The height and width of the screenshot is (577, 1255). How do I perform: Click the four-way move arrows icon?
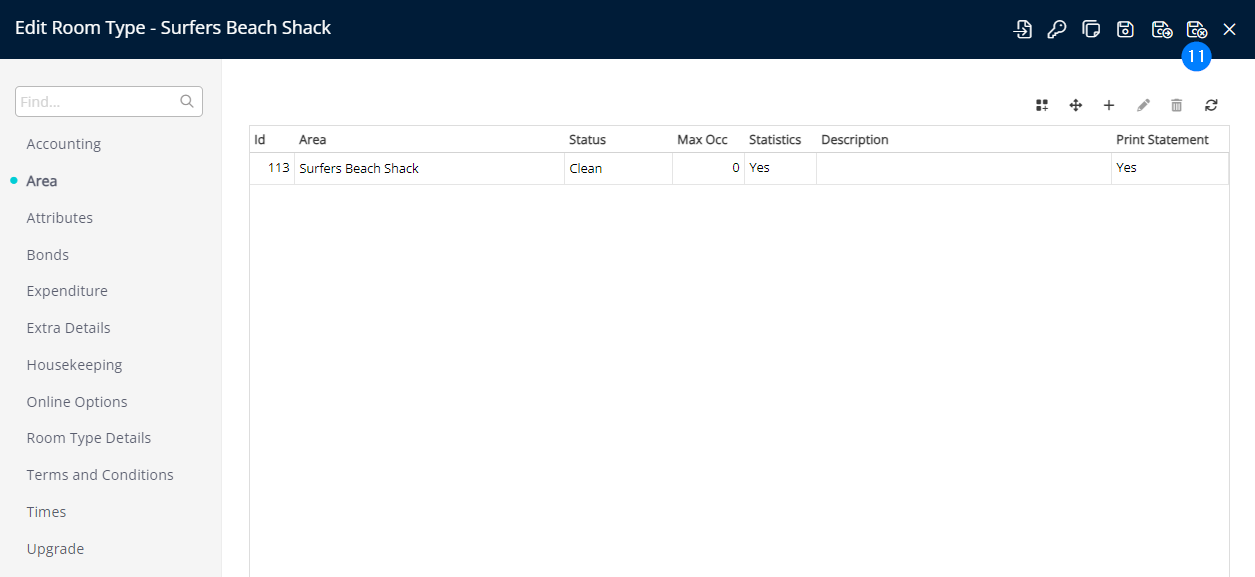coord(1076,105)
